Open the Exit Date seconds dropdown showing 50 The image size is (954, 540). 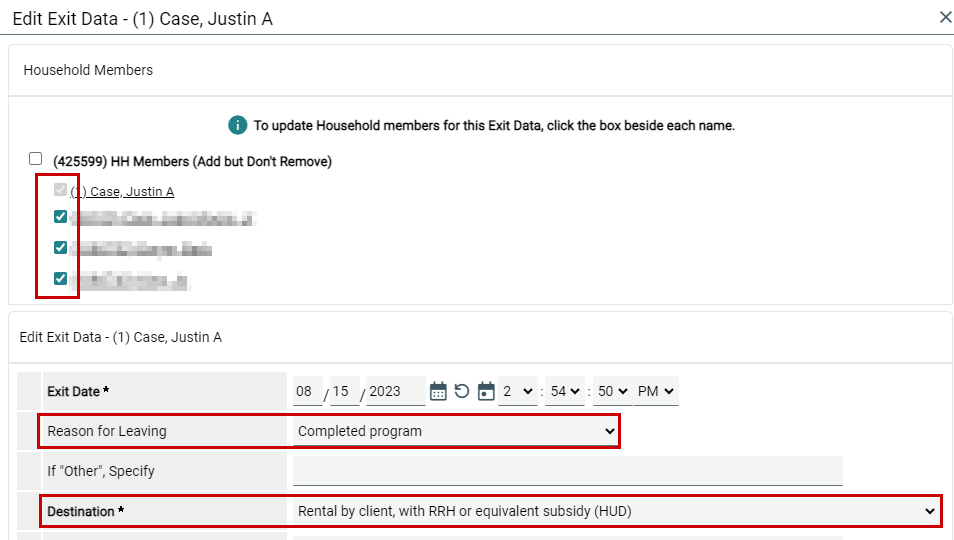pos(612,391)
